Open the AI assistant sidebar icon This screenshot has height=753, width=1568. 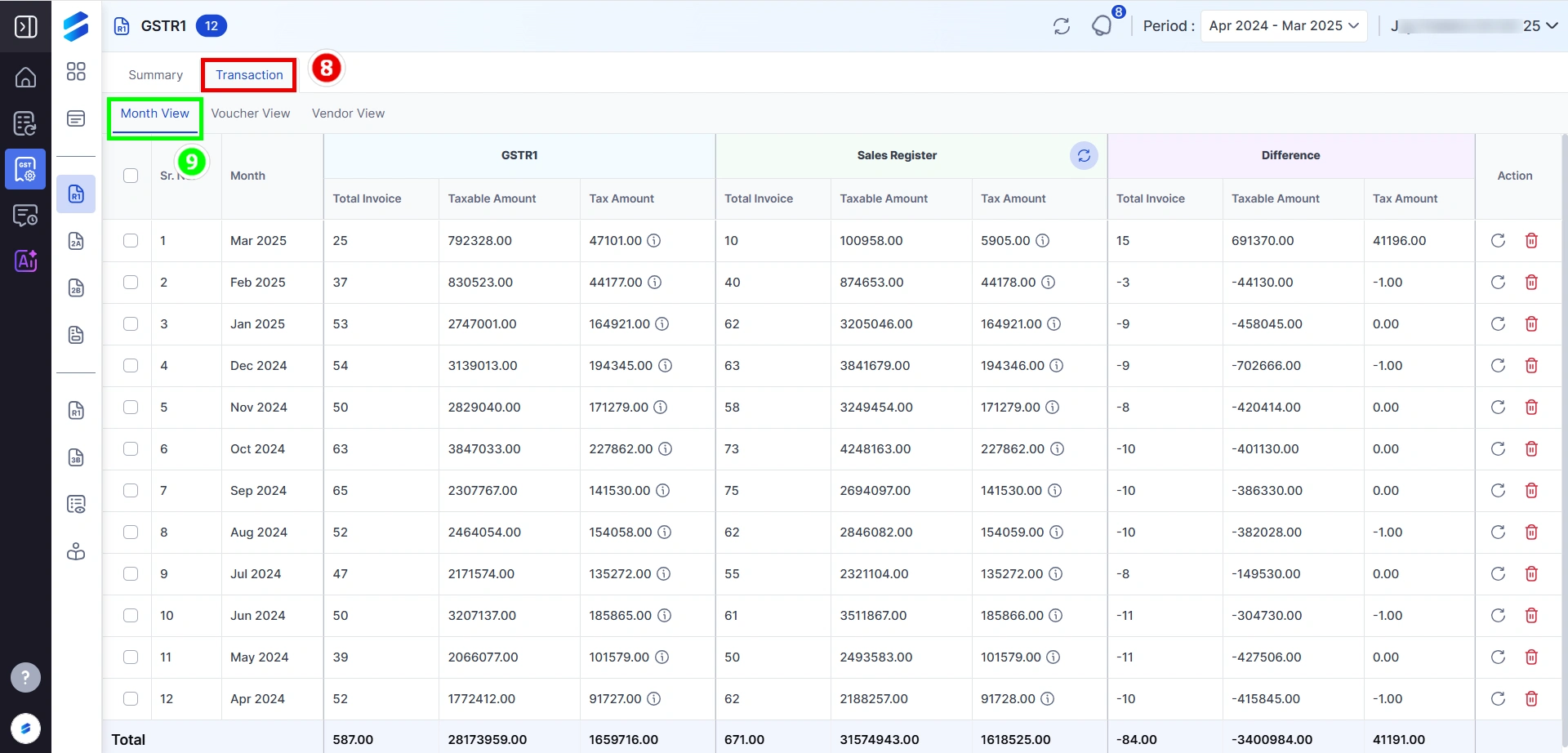click(25, 261)
